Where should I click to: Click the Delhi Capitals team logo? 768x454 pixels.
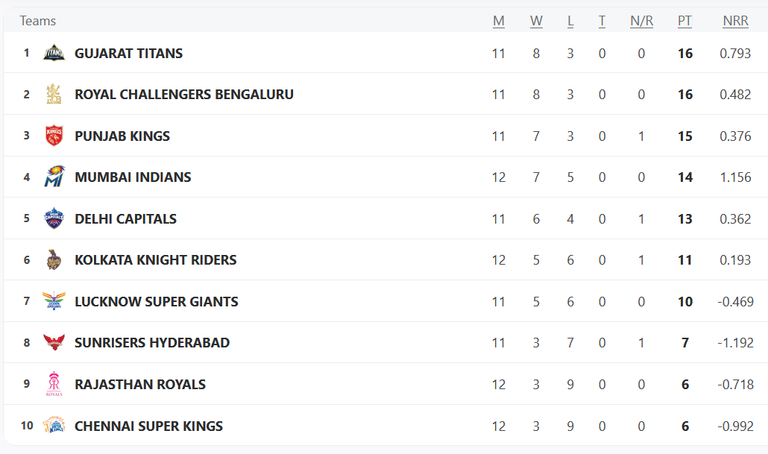tap(54, 218)
